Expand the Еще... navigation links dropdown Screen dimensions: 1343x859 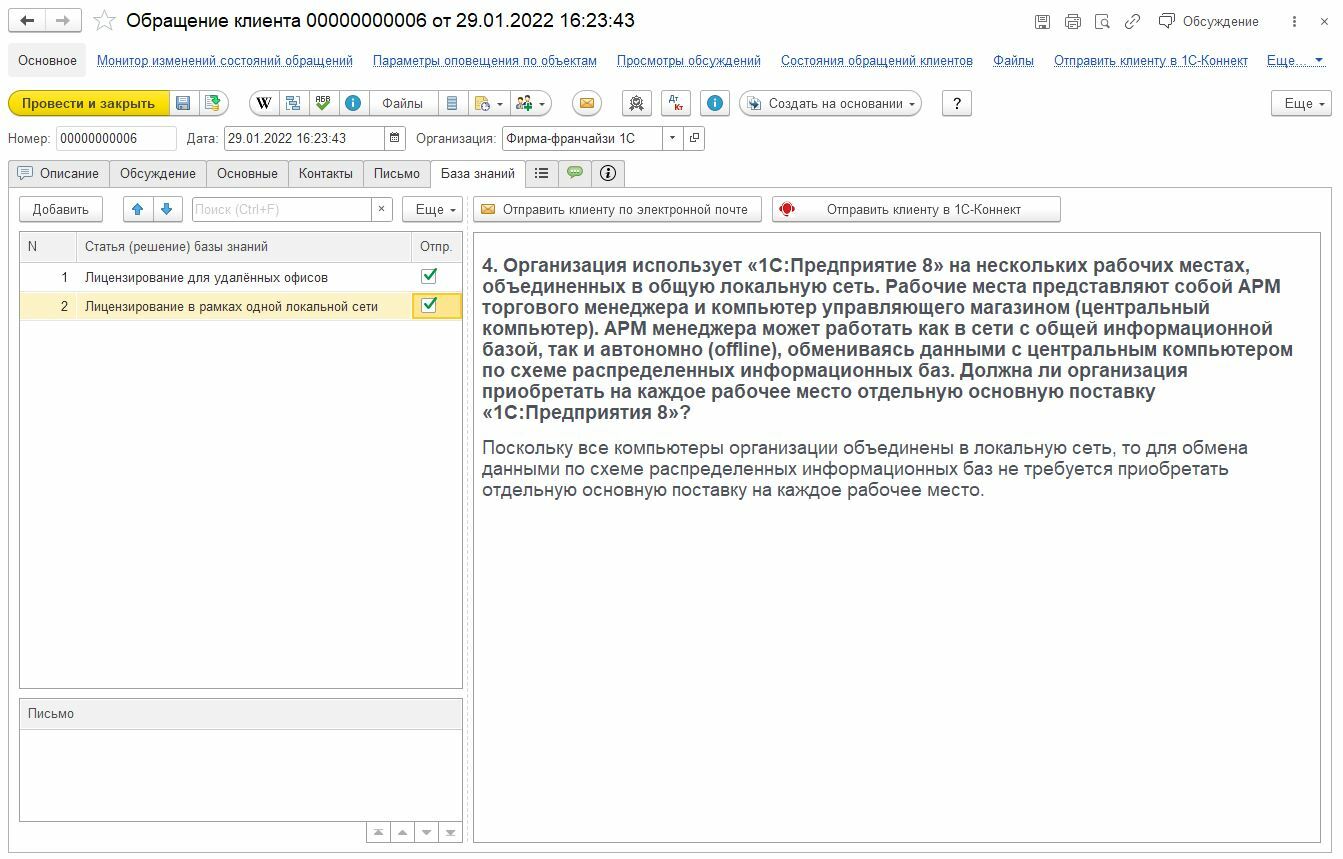point(1295,60)
